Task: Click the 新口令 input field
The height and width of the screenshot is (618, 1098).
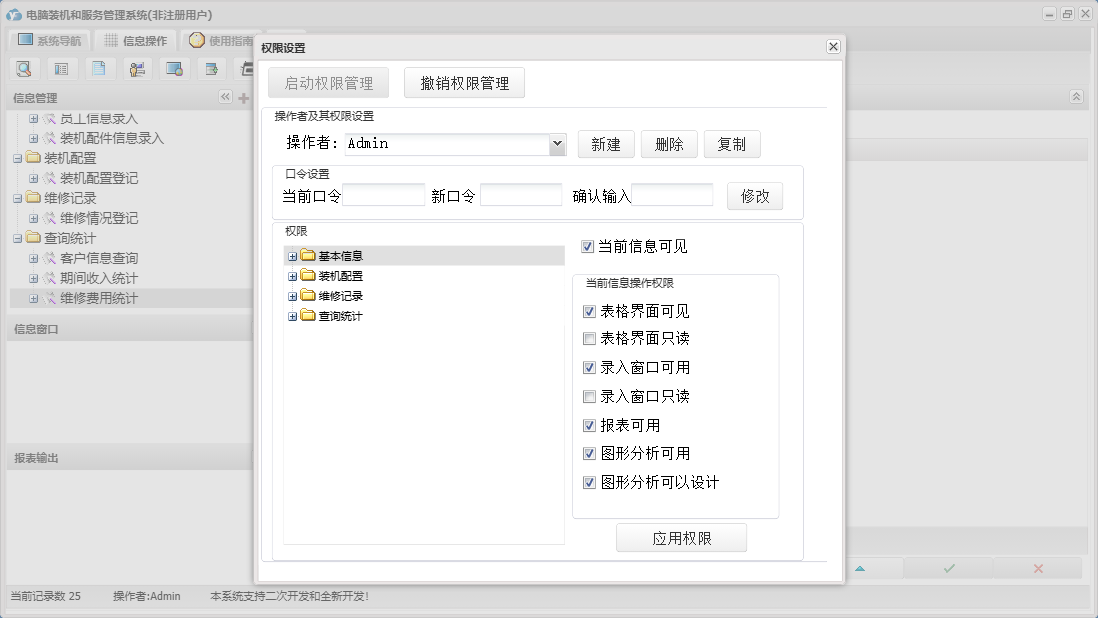Action: [x=521, y=195]
